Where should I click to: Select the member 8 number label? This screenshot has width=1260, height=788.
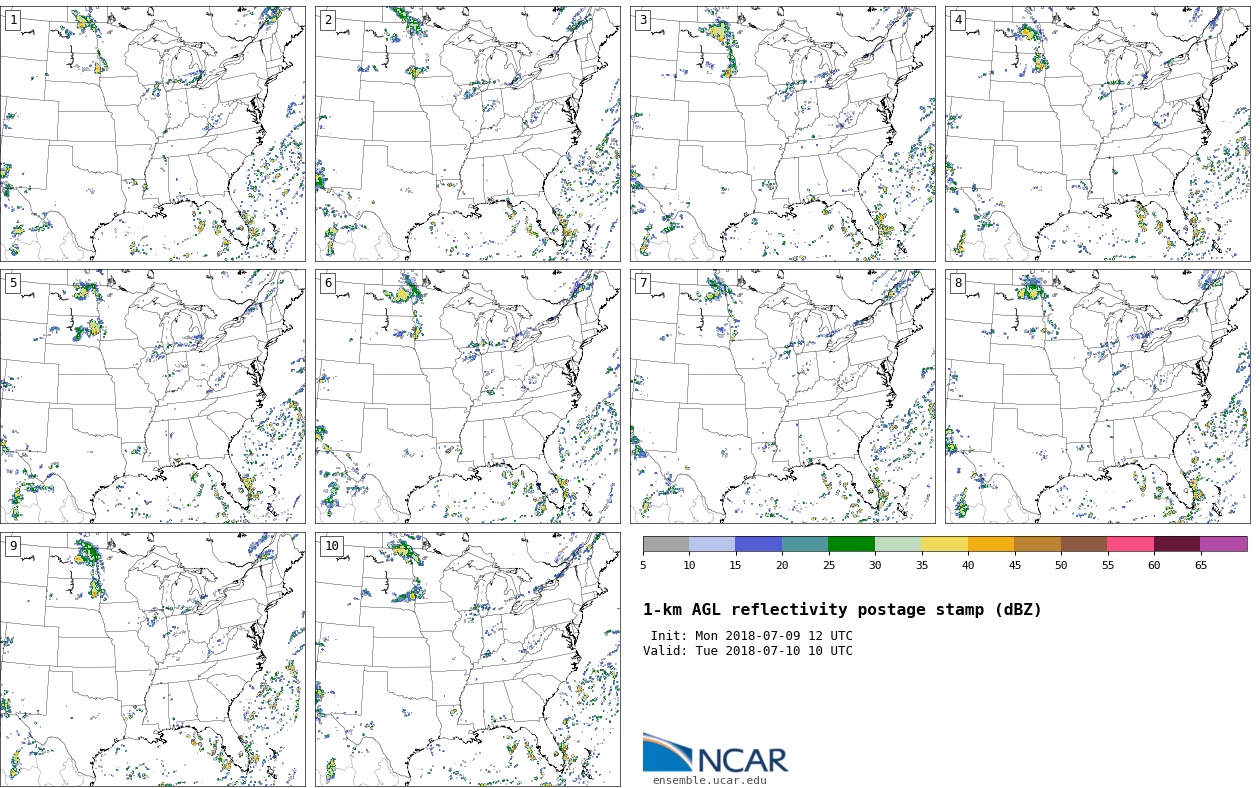958,283
